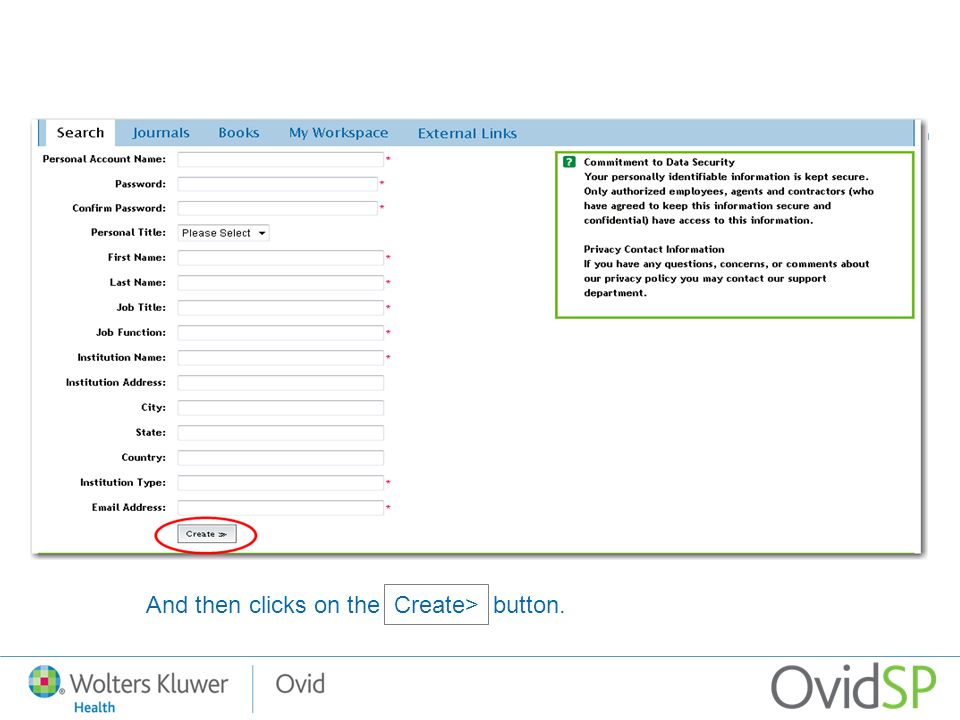Click the First Name field

point(280,258)
